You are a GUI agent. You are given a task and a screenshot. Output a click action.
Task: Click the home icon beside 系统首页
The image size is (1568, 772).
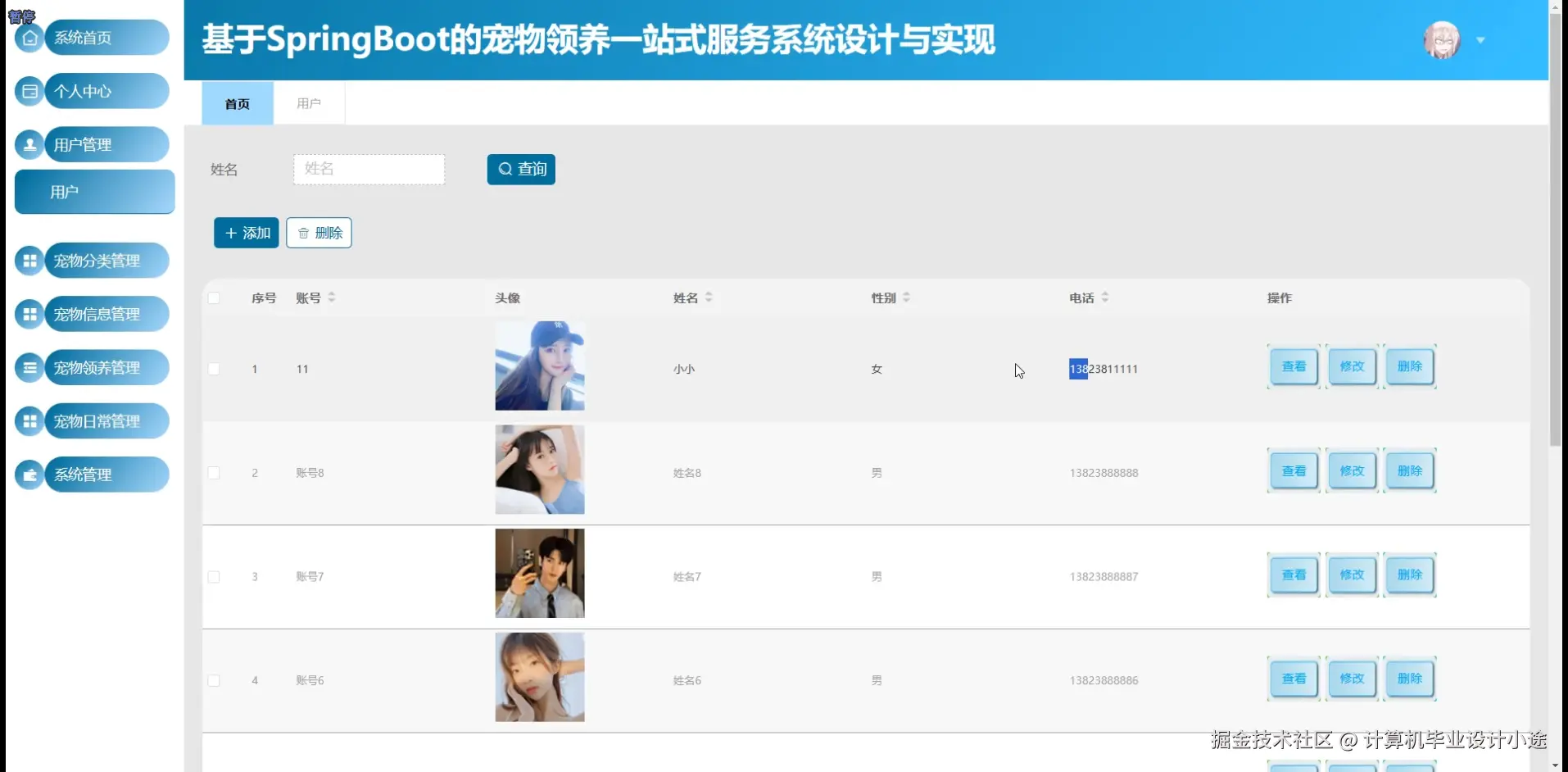click(x=29, y=38)
